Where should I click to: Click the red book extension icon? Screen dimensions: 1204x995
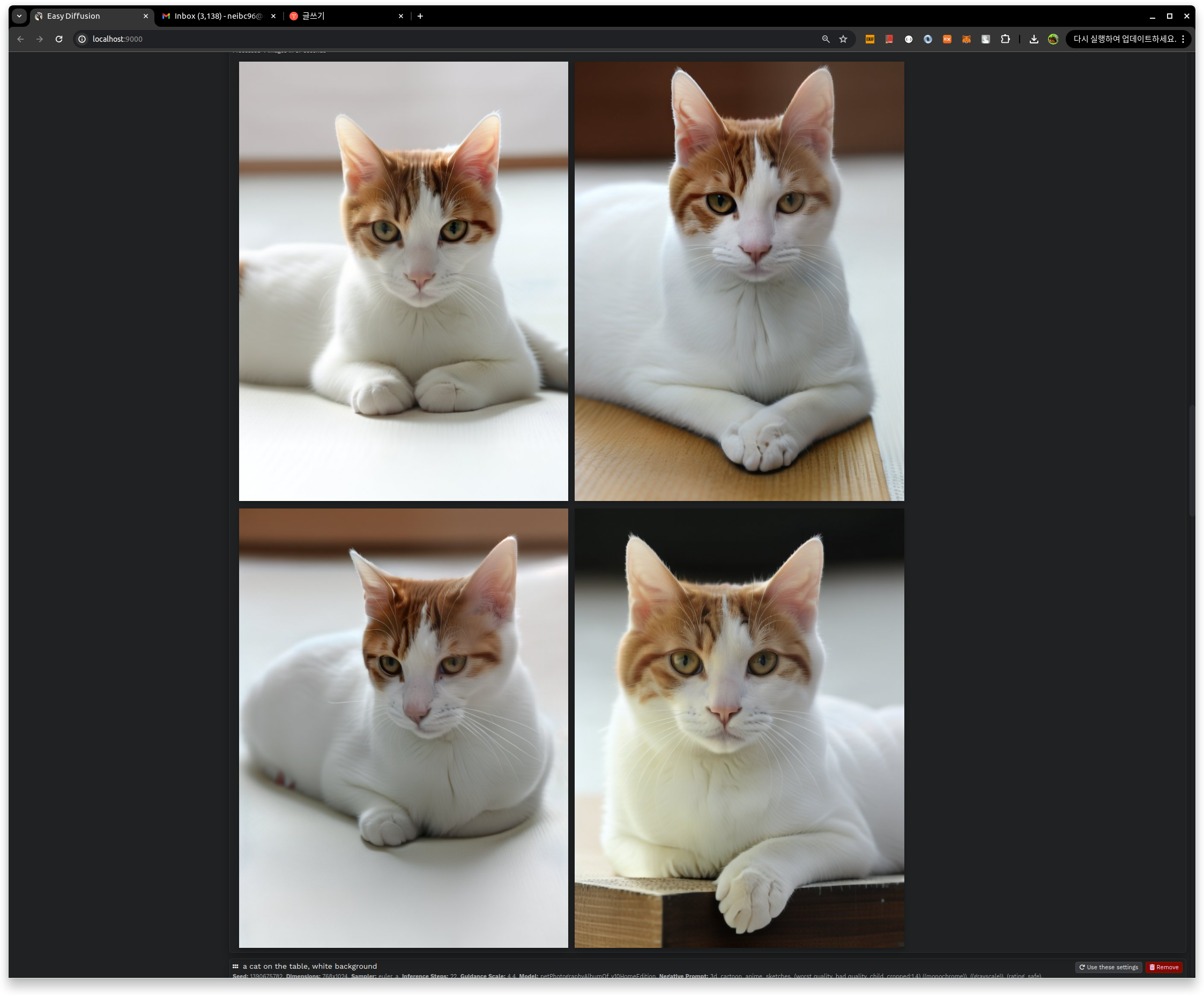click(889, 39)
